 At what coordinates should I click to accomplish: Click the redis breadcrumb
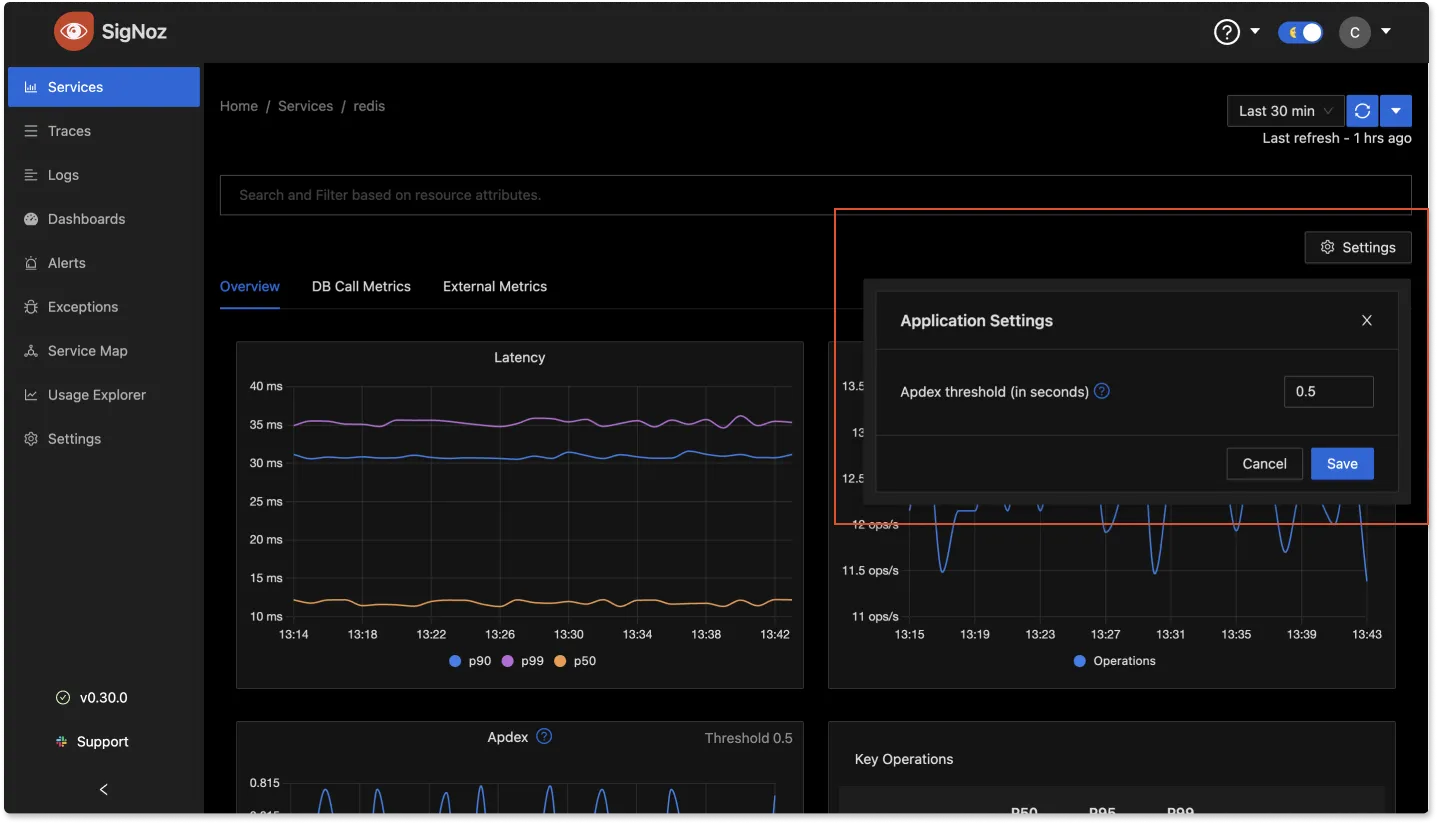(369, 106)
